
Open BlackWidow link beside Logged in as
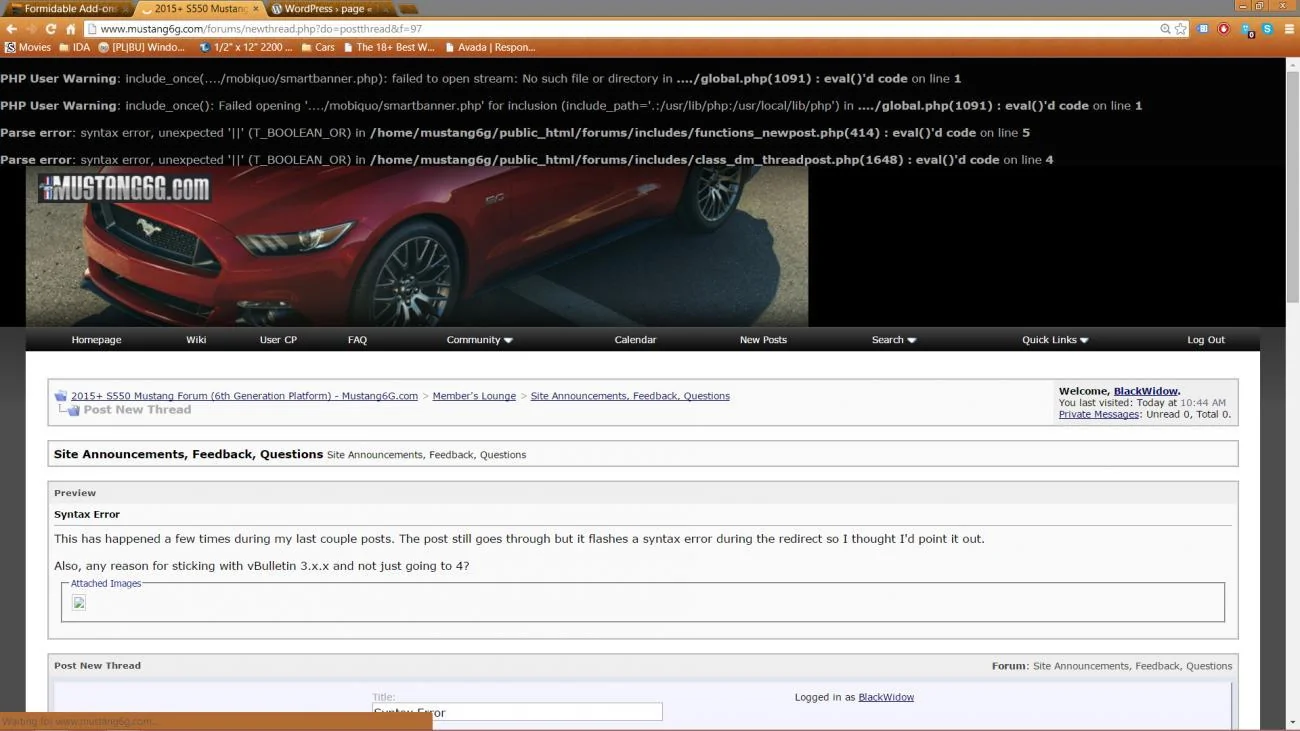pyautogui.click(x=886, y=697)
